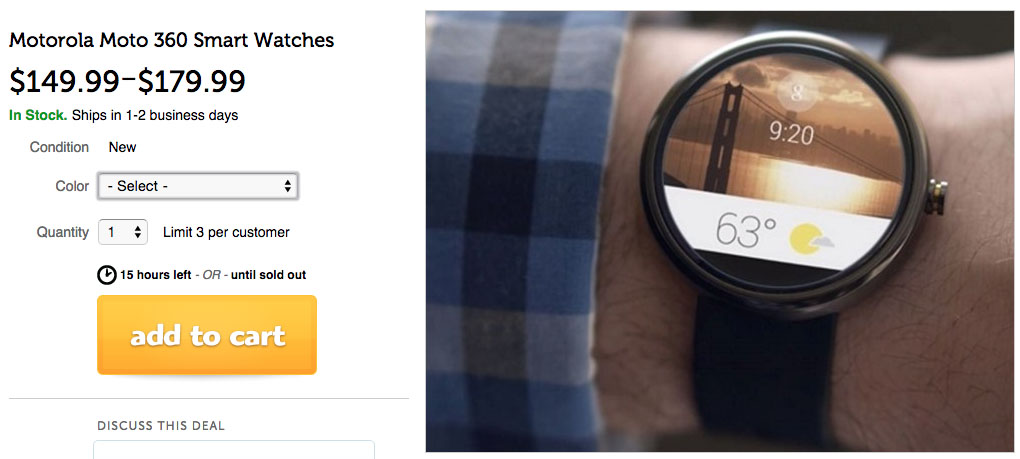Image resolution: width=1020 pixels, height=459 pixels.
Task: Click the In Stock status text
Action: [38, 116]
